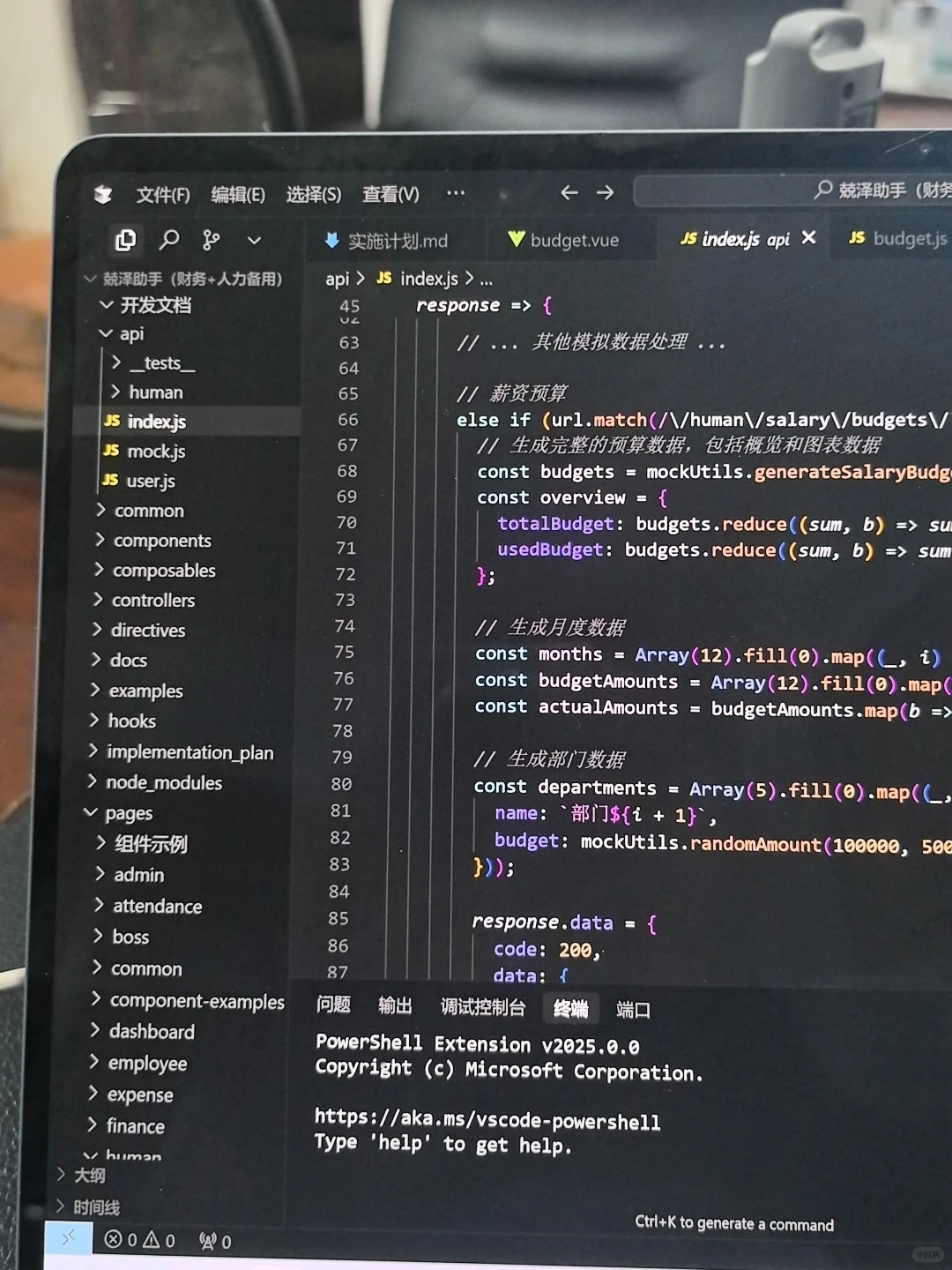Expand the docs folder
952x1270 pixels.
[119, 661]
